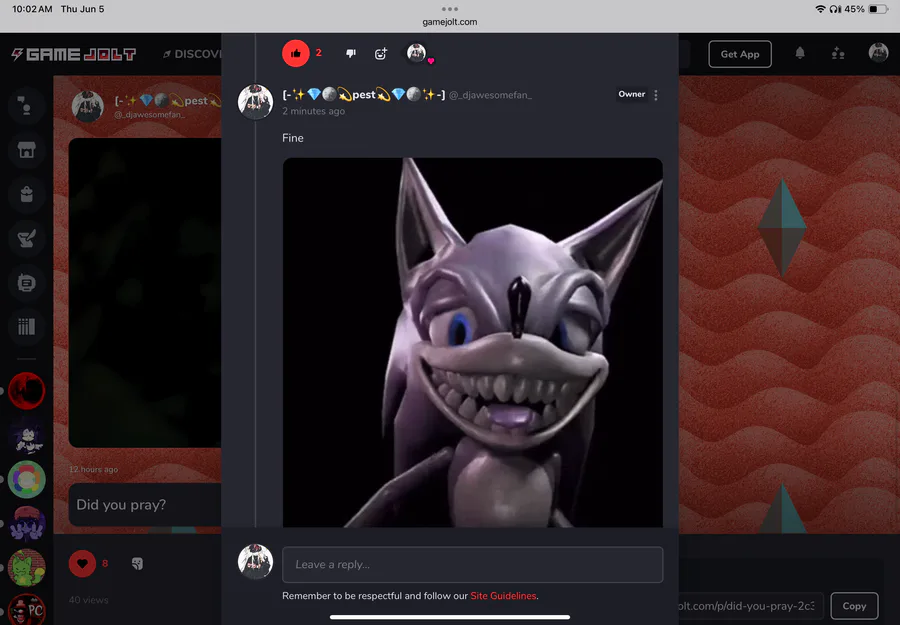
Task: Click the Game Jolt logo
Action: click(73, 54)
